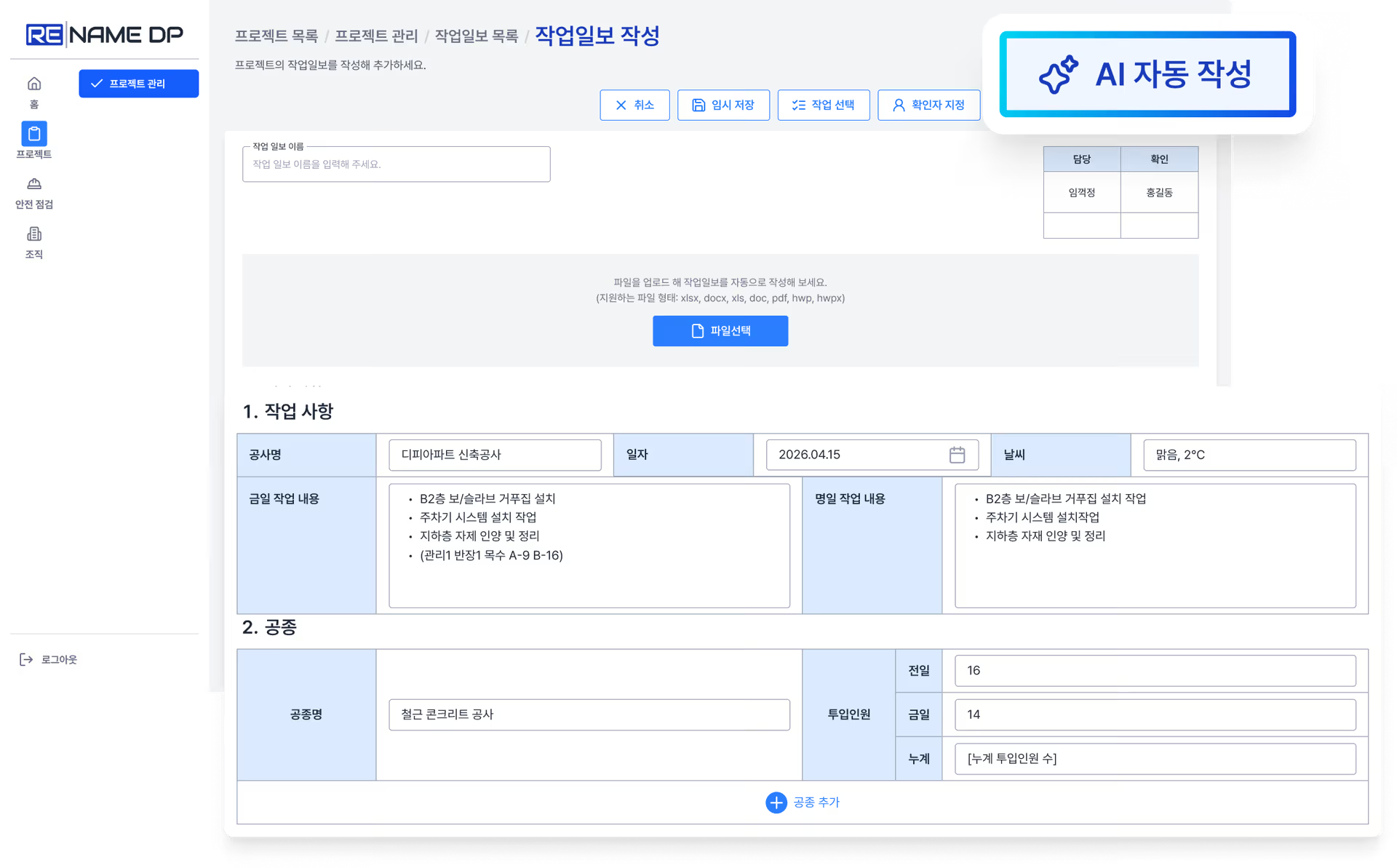Screen dimensions: 1397x868
Task: Open the 안전 점검 helmet icon
Action: (33, 184)
